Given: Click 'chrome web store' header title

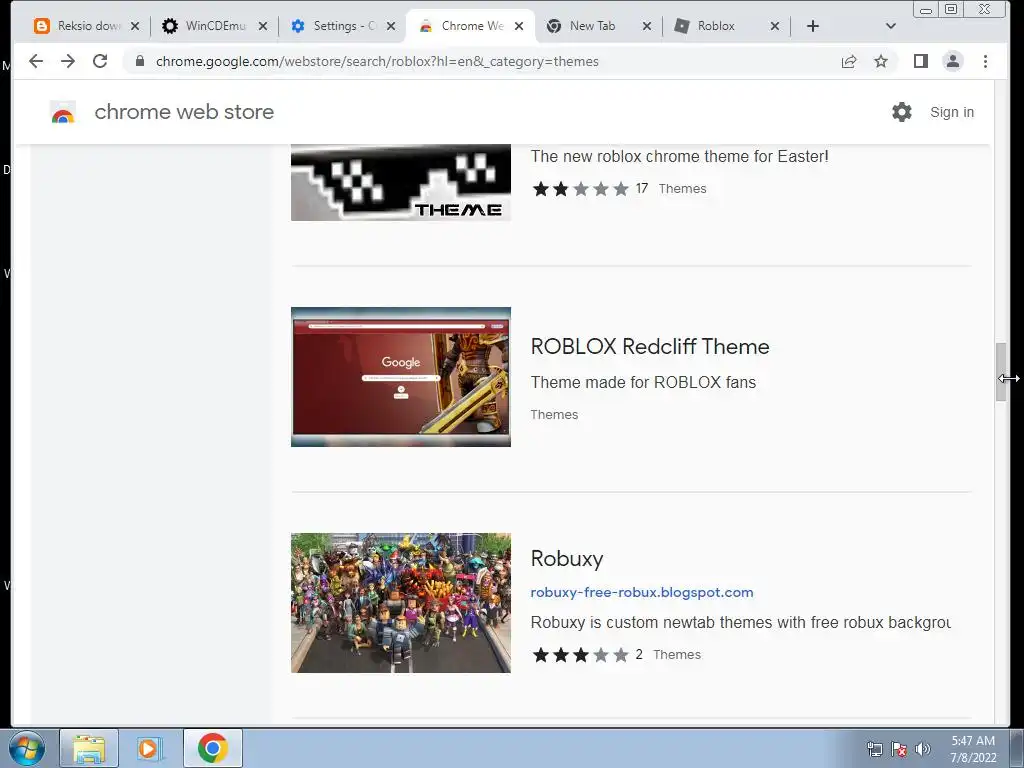Looking at the screenshot, I should pos(184,112).
